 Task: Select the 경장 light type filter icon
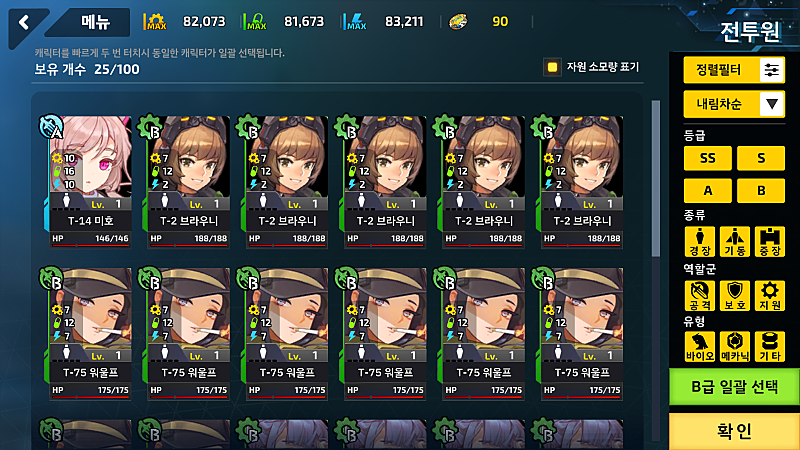[x=699, y=242]
